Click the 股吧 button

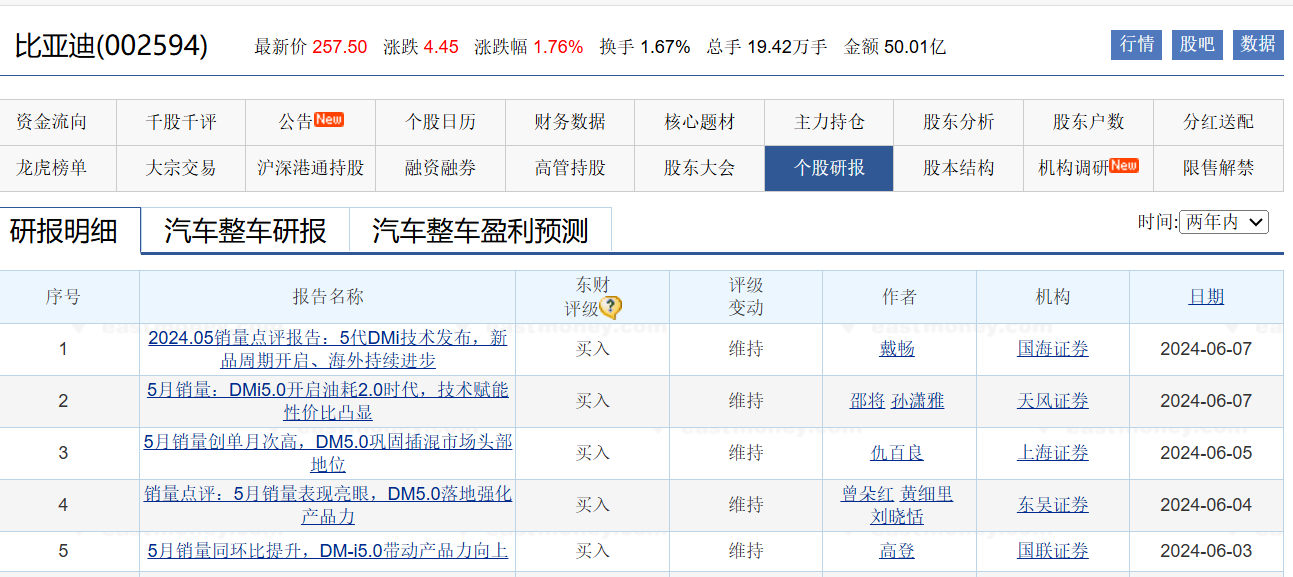tap(1197, 45)
